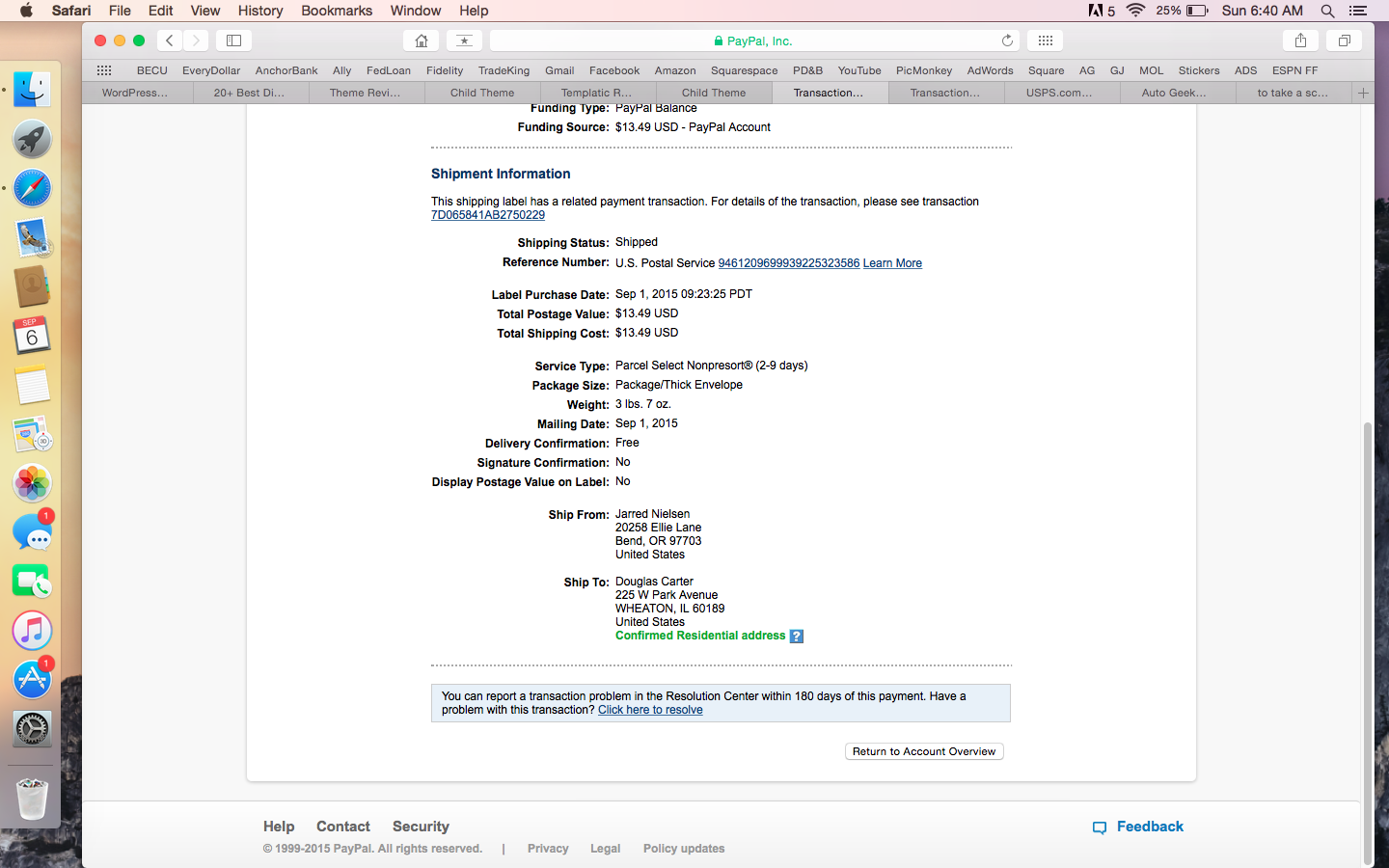Open the Apple menu
Image resolution: width=1389 pixels, height=868 pixels.
[x=26, y=11]
